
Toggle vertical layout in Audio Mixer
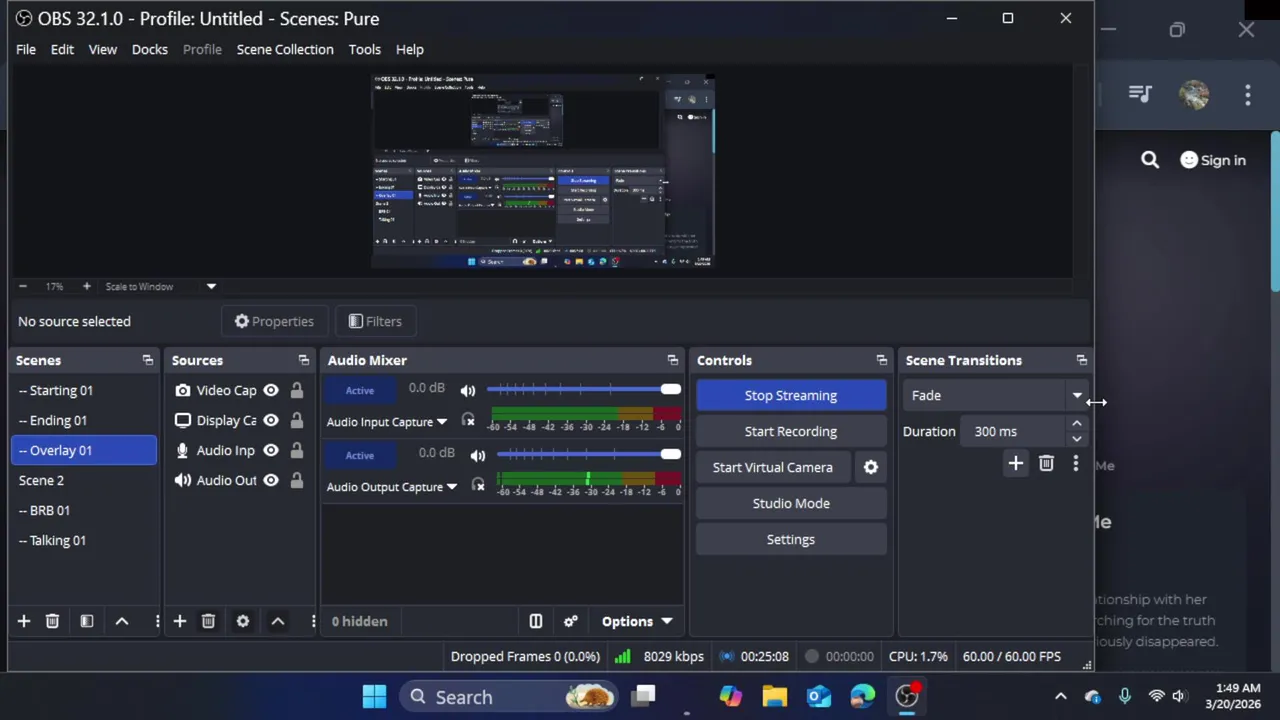pos(536,621)
